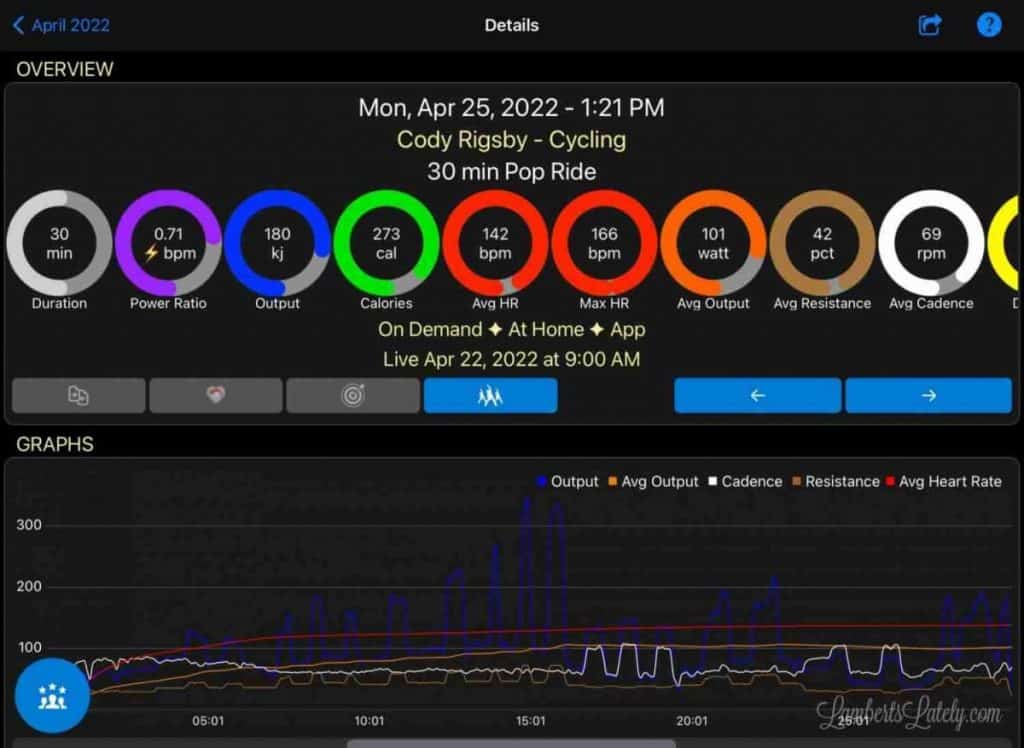Toggle Cadence series in legend

[745, 481]
